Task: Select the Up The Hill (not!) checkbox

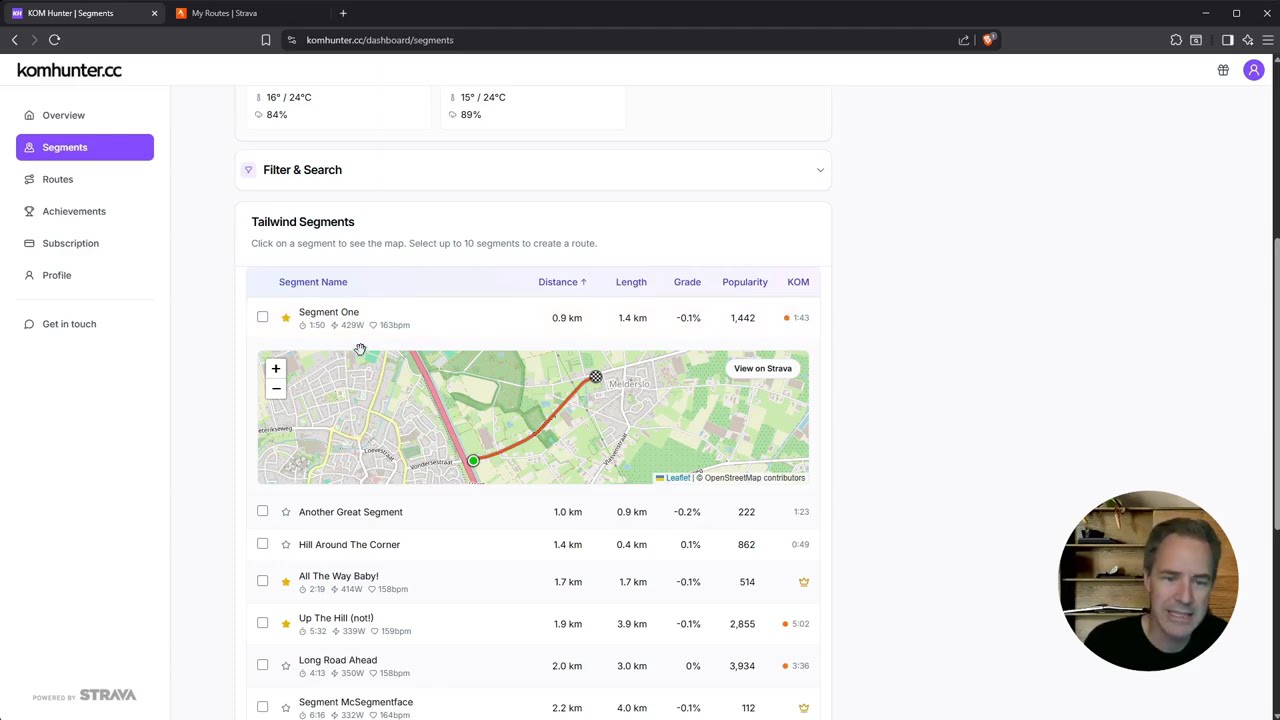Action: pyautogui.click(x=262, y=623)
